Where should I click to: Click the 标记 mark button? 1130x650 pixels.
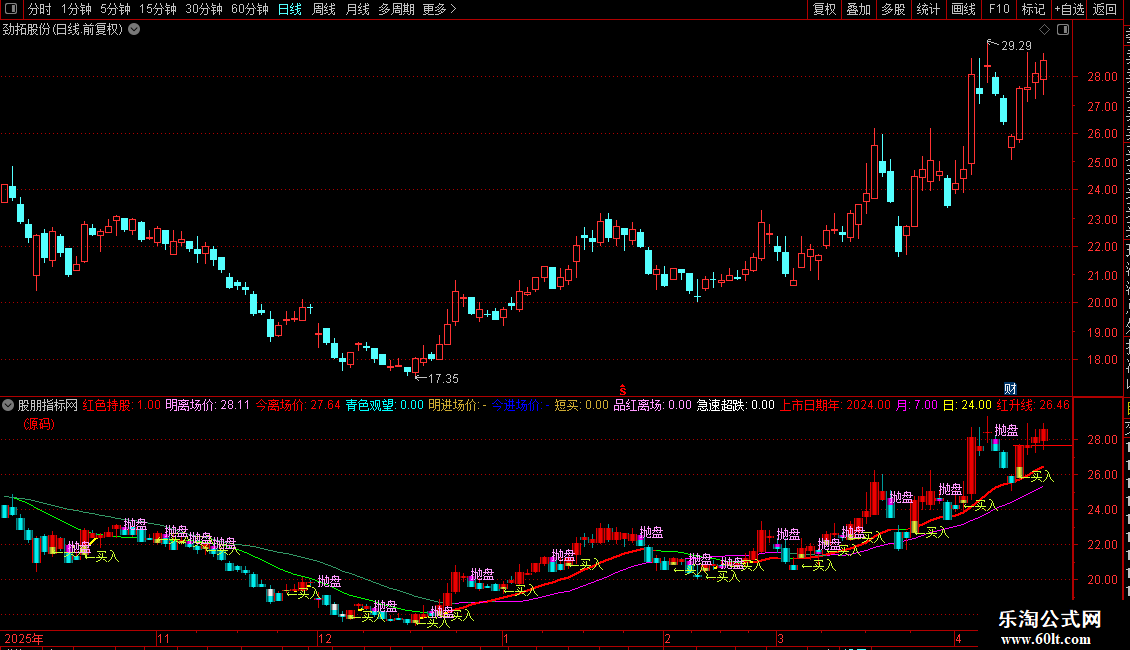[1033, 9]
